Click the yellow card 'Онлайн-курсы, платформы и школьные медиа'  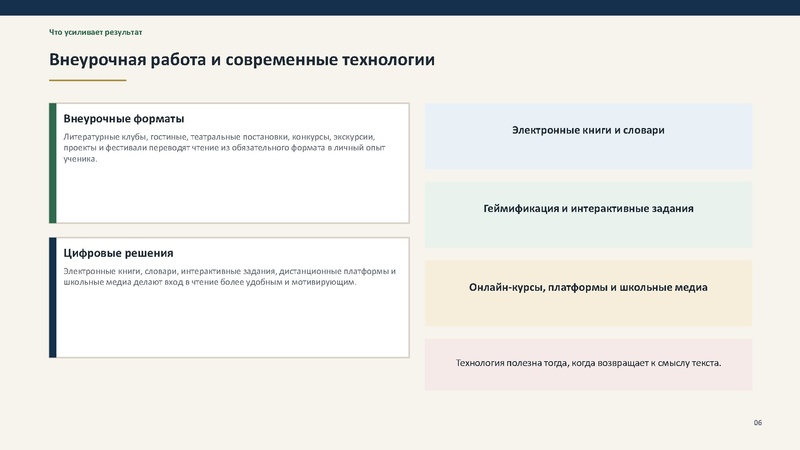tap(588, 293)
